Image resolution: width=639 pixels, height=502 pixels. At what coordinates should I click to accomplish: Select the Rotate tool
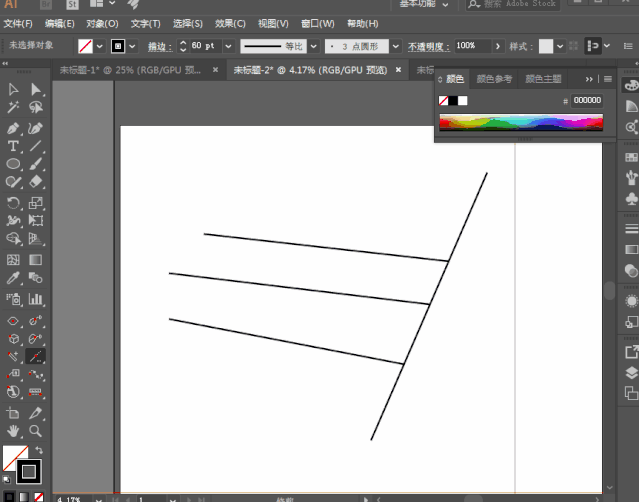click(13, 203)
